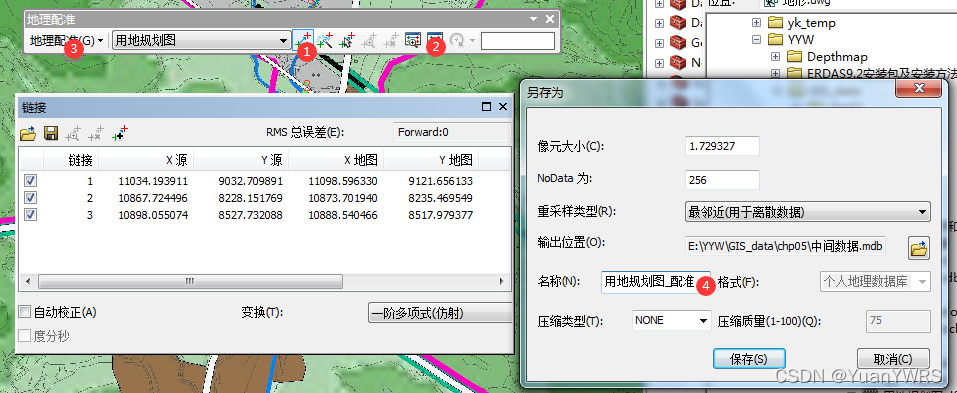
Task: Click the grayed Delete Link toolbar icon
Action: 391,41
